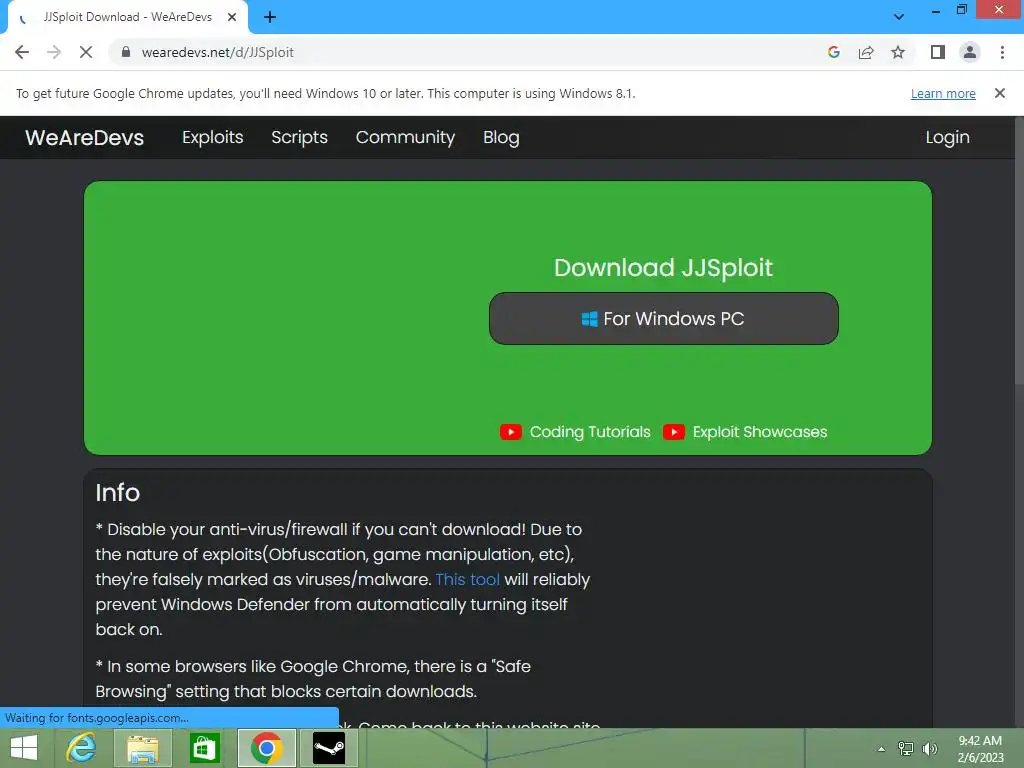Click YouTube icon beside Exploit Showcases
Screen dimensions: 1024x768
[x=673, y=432]
